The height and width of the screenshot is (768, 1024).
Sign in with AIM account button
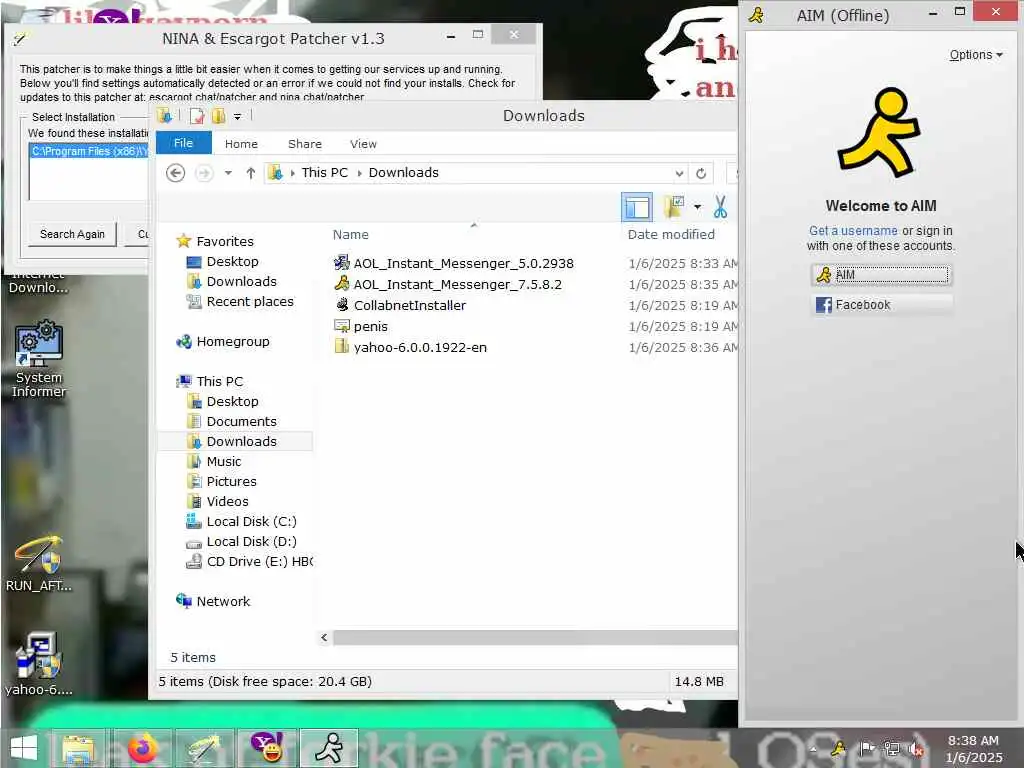pos(881,275)
